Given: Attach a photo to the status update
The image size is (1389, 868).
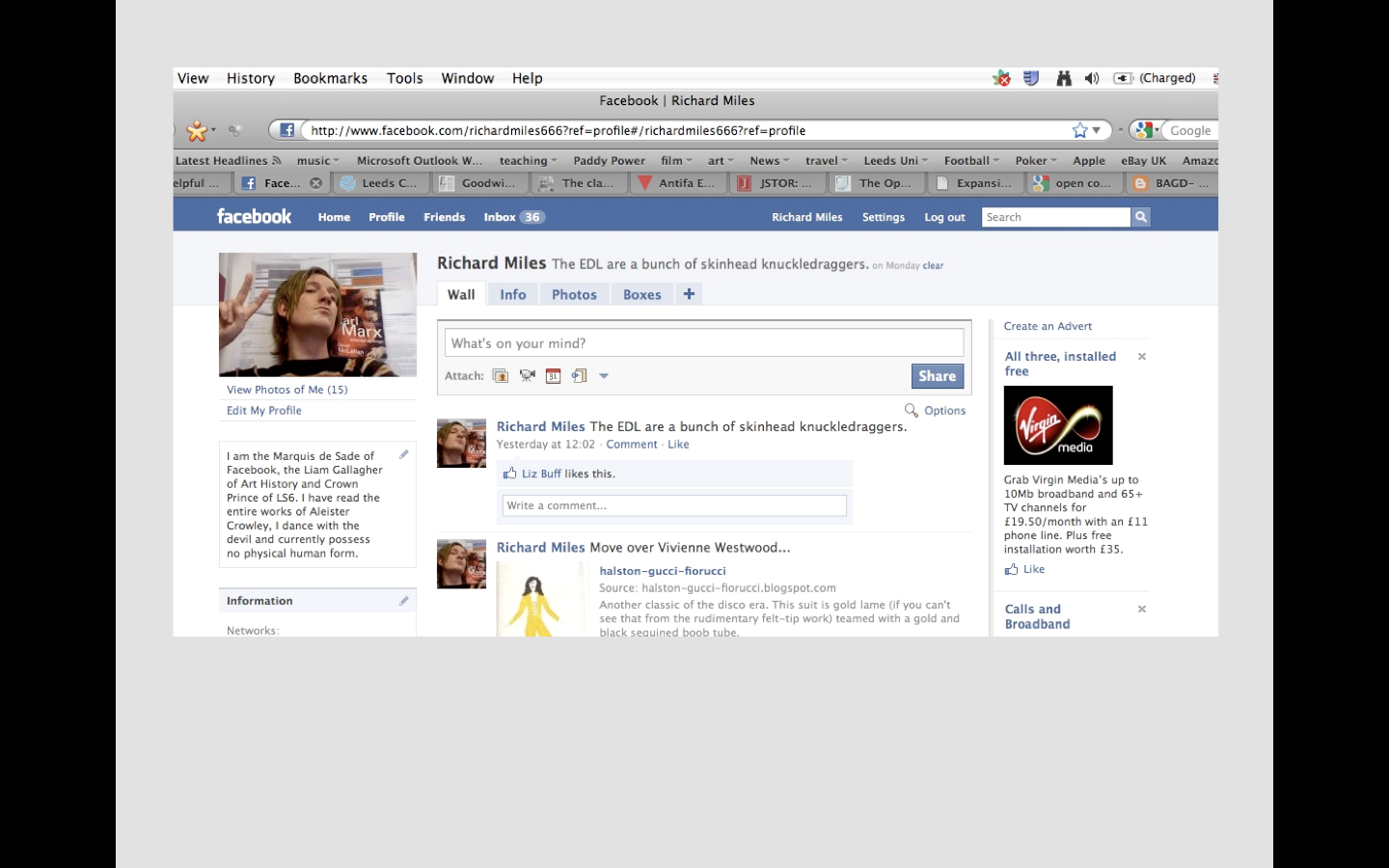Looking at the screenshot, I should [x=500, y=376].
